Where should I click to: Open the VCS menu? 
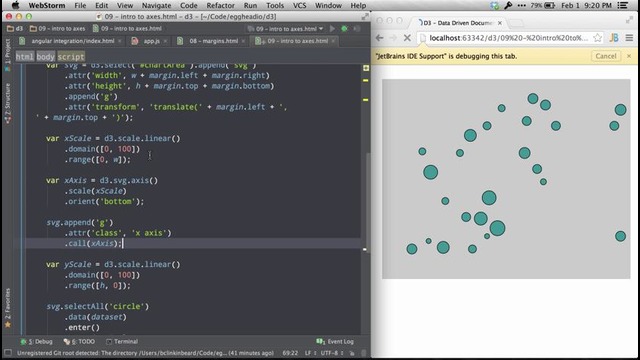(300, 5)
